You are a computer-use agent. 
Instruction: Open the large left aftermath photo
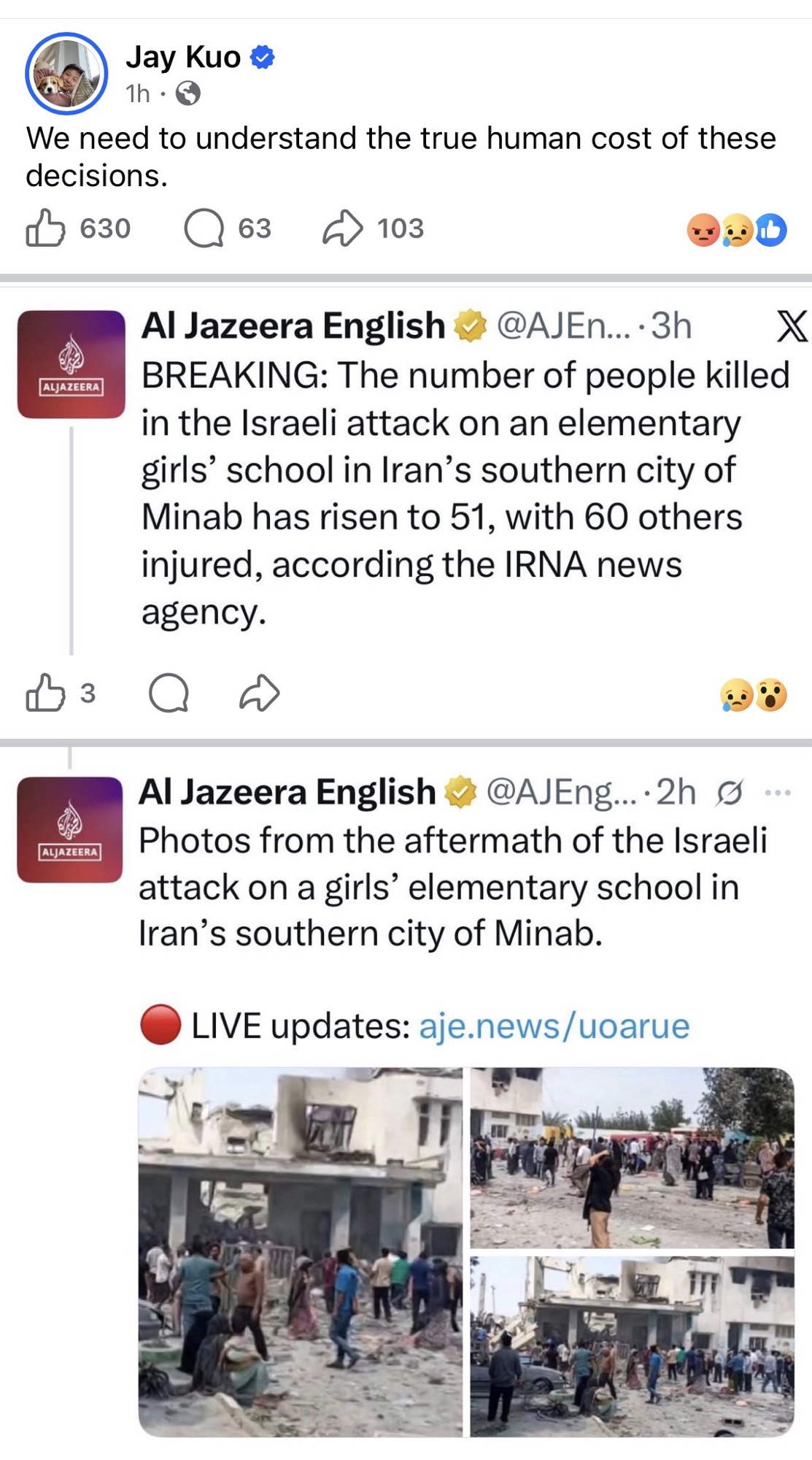coord(301,1252)
